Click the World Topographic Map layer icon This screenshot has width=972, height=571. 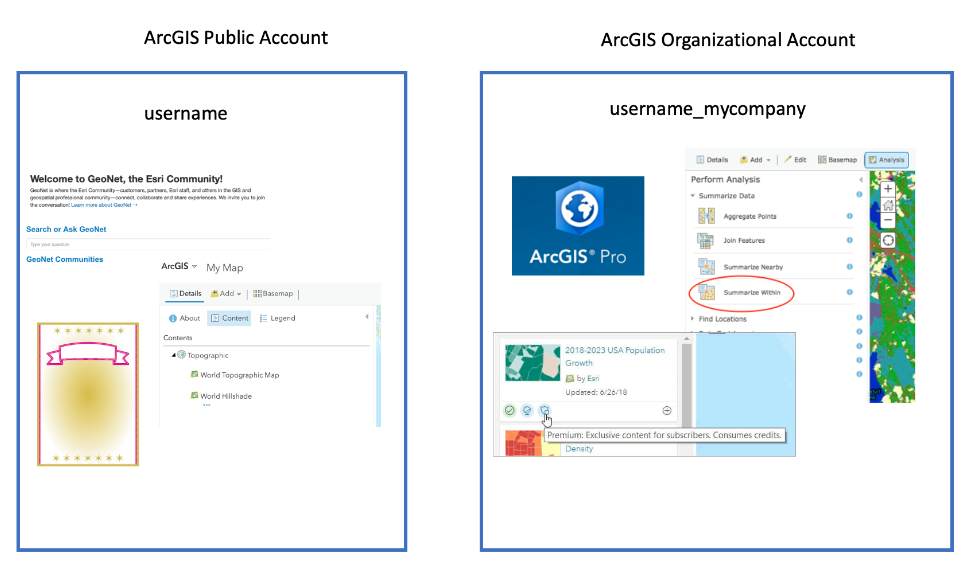click(194, 374)
